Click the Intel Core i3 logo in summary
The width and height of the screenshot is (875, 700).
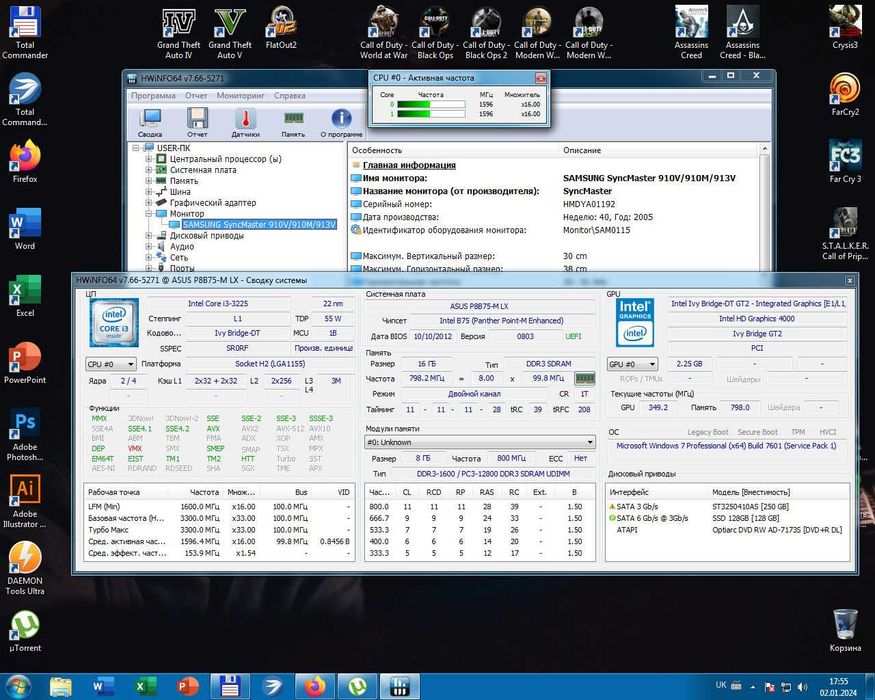pos(114,323)
